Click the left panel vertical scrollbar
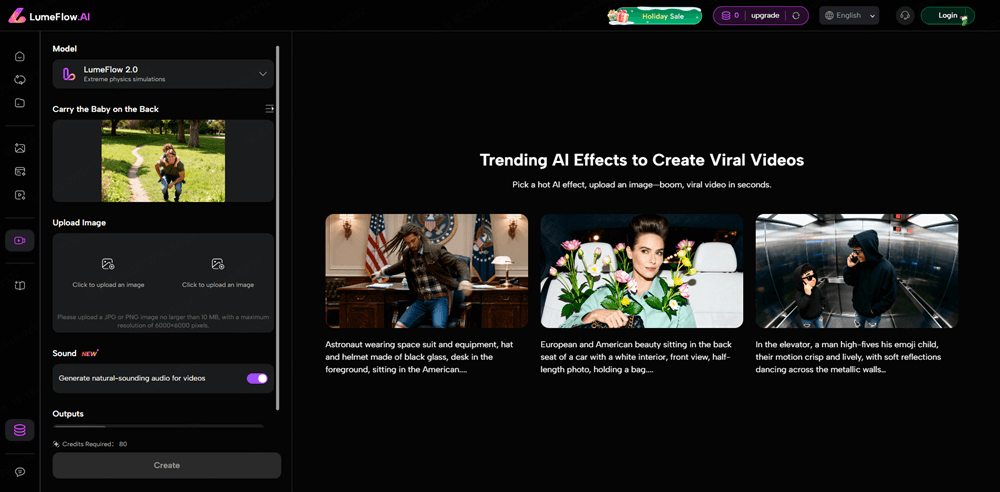 (277, 227)
